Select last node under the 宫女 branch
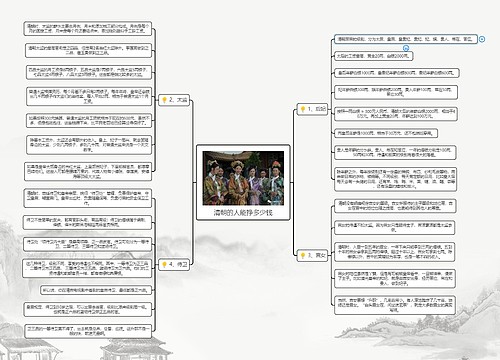Image resolution: width=500 pixels, height=360 pixels. coord(395,305)
